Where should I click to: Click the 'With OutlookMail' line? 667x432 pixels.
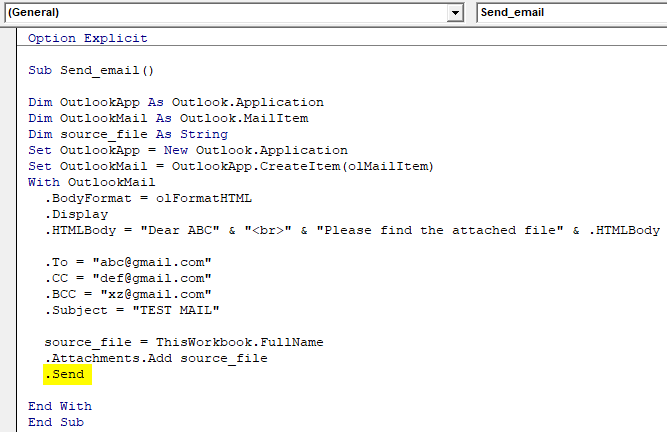coord(91,182)
